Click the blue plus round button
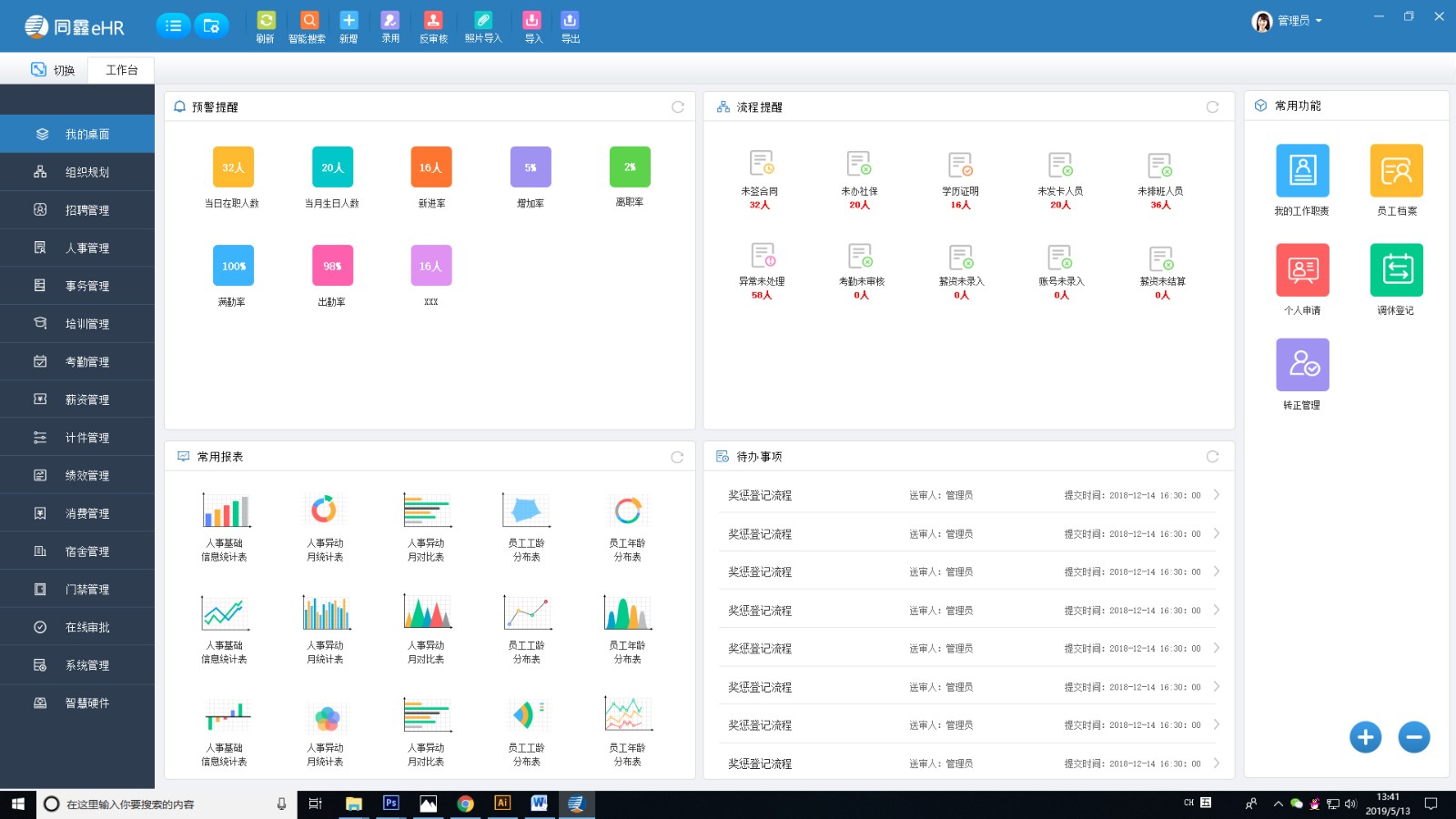The height and width of the screenshot is (819, 1456). pyautogui.click(x=1365, y=737)
